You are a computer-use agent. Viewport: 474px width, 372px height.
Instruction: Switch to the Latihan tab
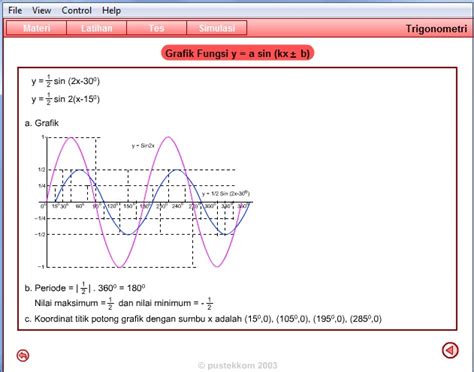pyautogui.click(x=97, y=28)
